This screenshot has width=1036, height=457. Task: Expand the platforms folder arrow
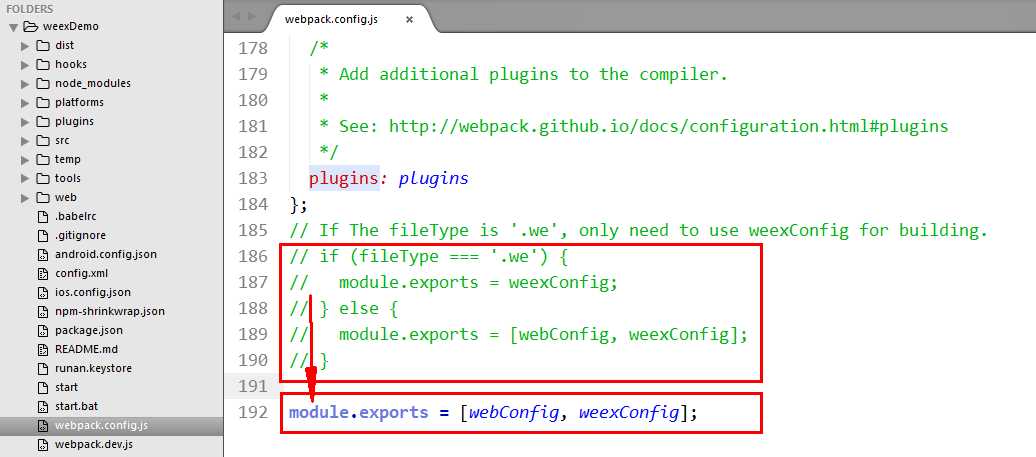25,102
